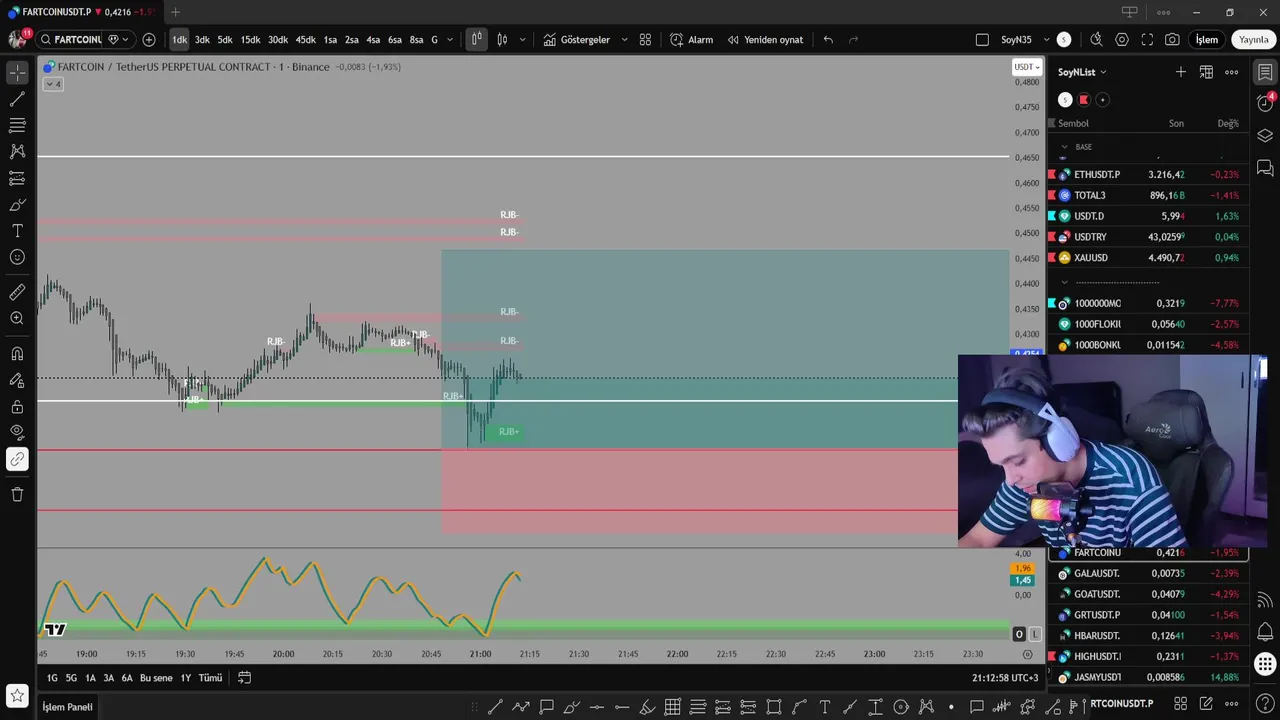Switch to the 3dk timeframe

(x=202, y=40)
